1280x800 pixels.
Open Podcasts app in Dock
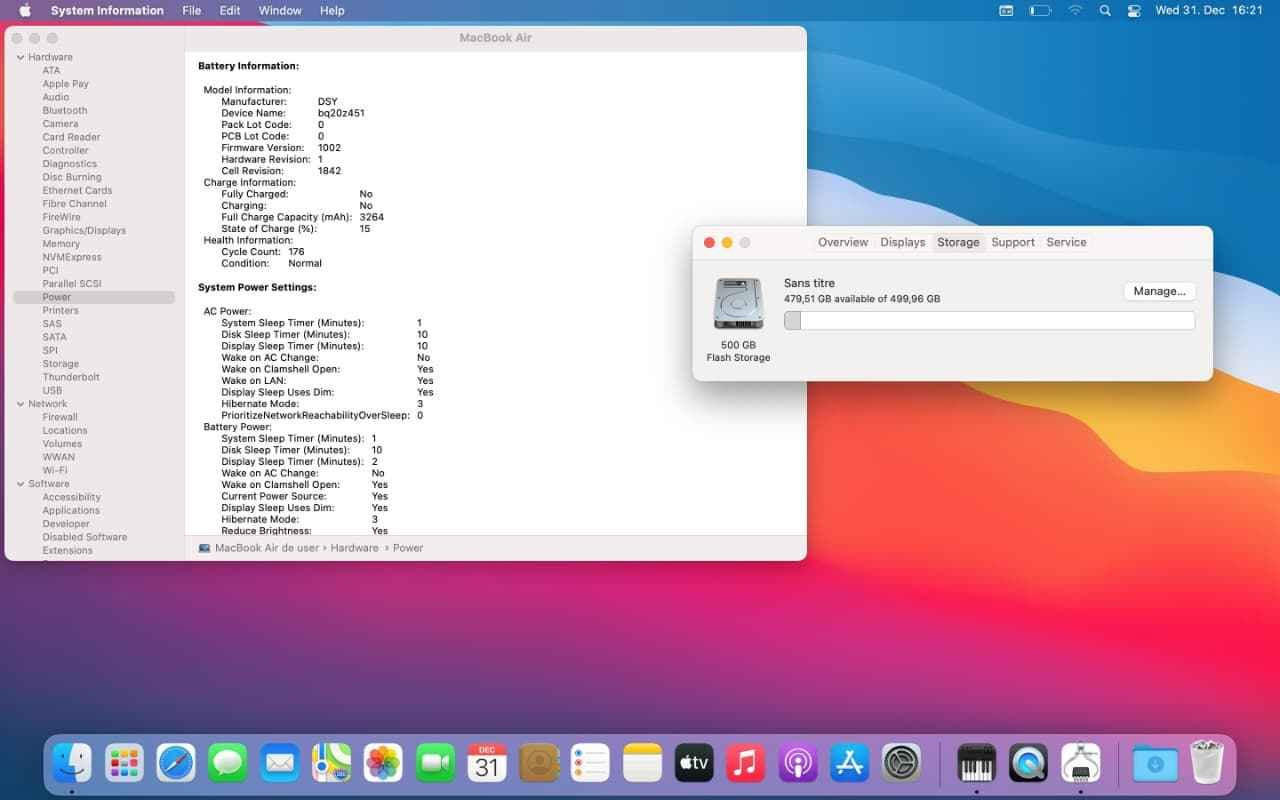click(798, 764)
